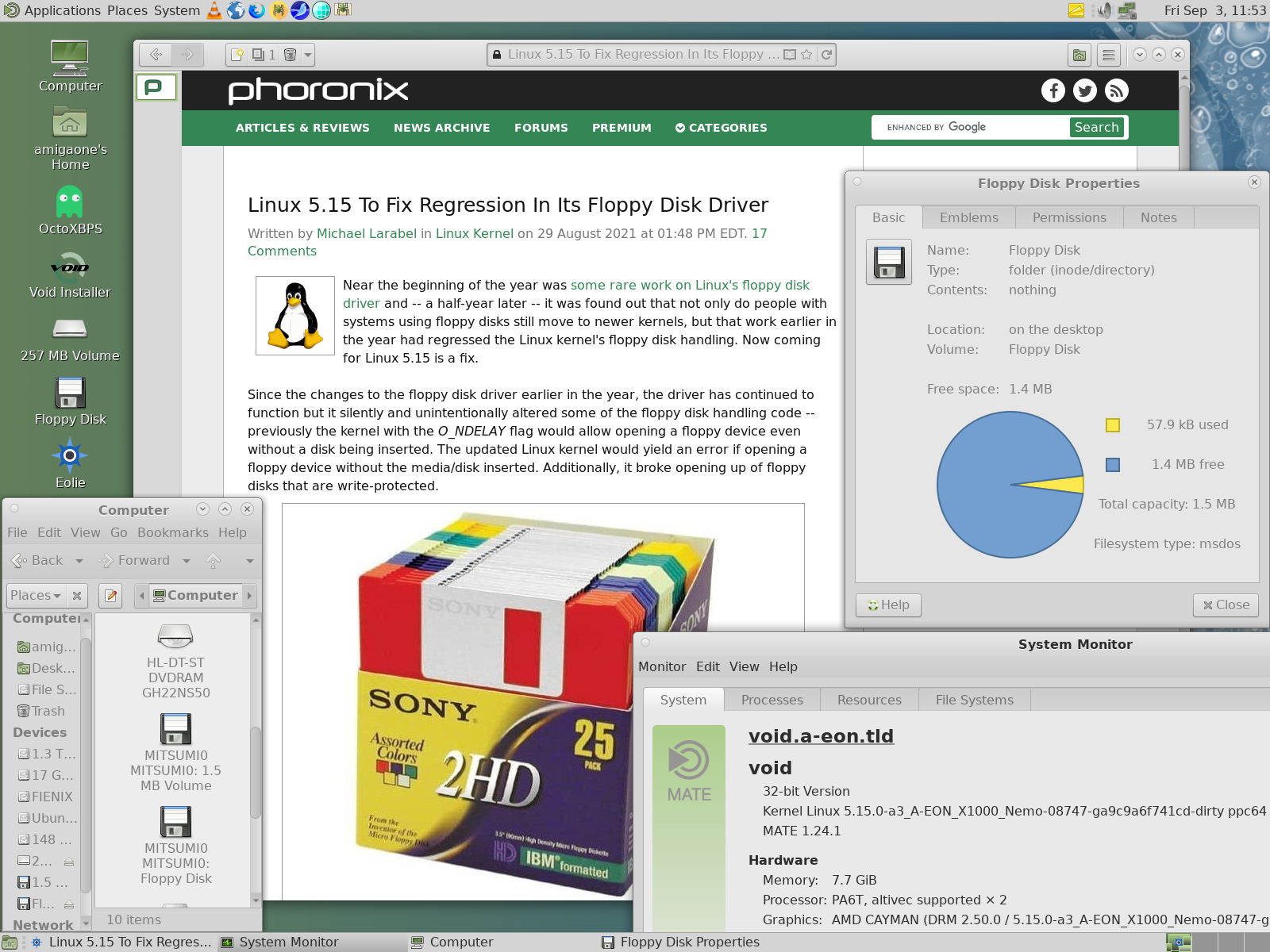1270x952 pixels.
Task: Open the Phoronix RSS feed
Action: tap(1117, 90)
